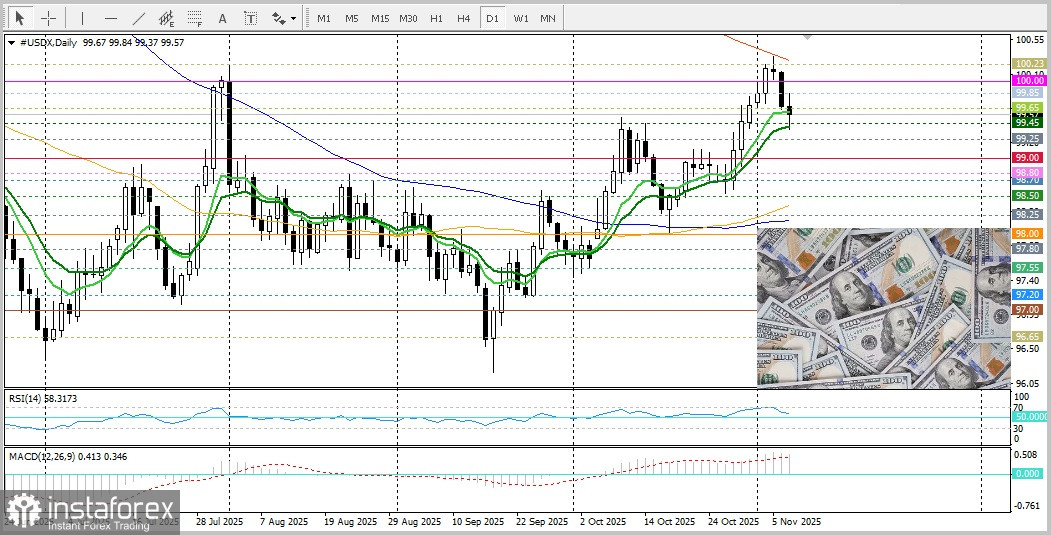Open the arrows objects dropdown

tap(283, 18)
